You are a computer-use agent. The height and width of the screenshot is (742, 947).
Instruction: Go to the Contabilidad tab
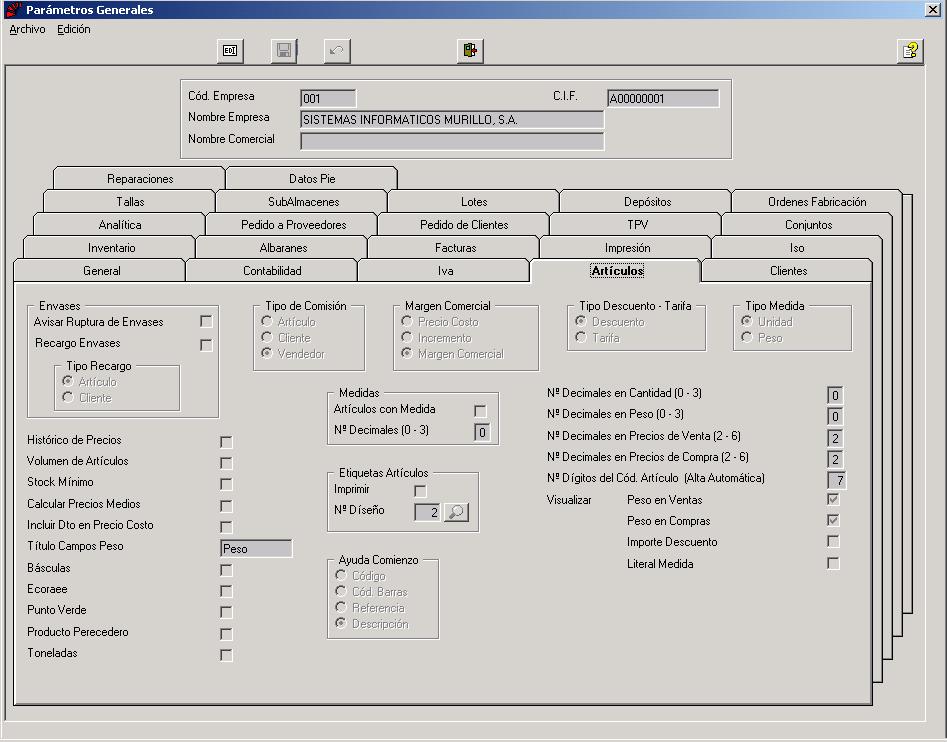pyautogui.click(x=272, y=270)
